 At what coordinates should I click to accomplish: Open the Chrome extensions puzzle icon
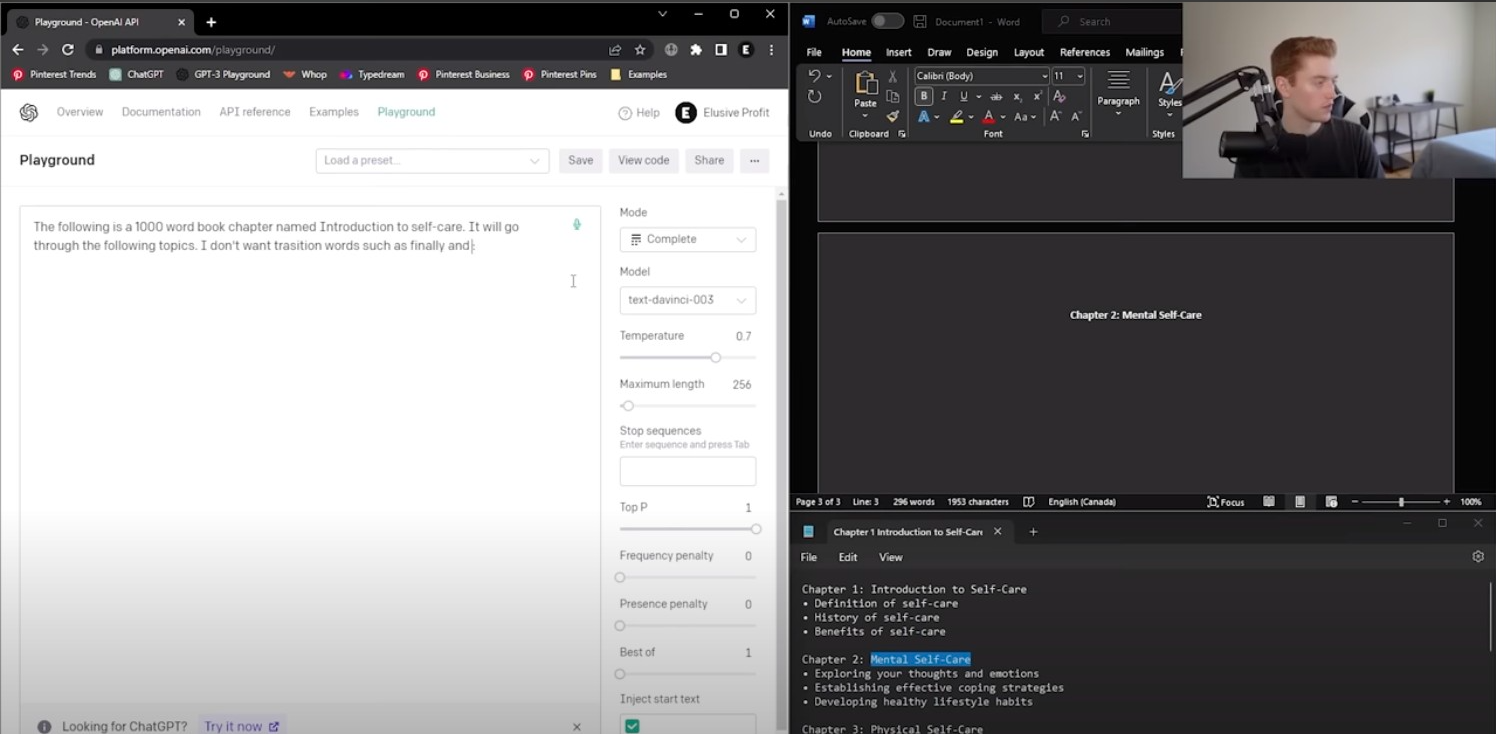(696, 50)
